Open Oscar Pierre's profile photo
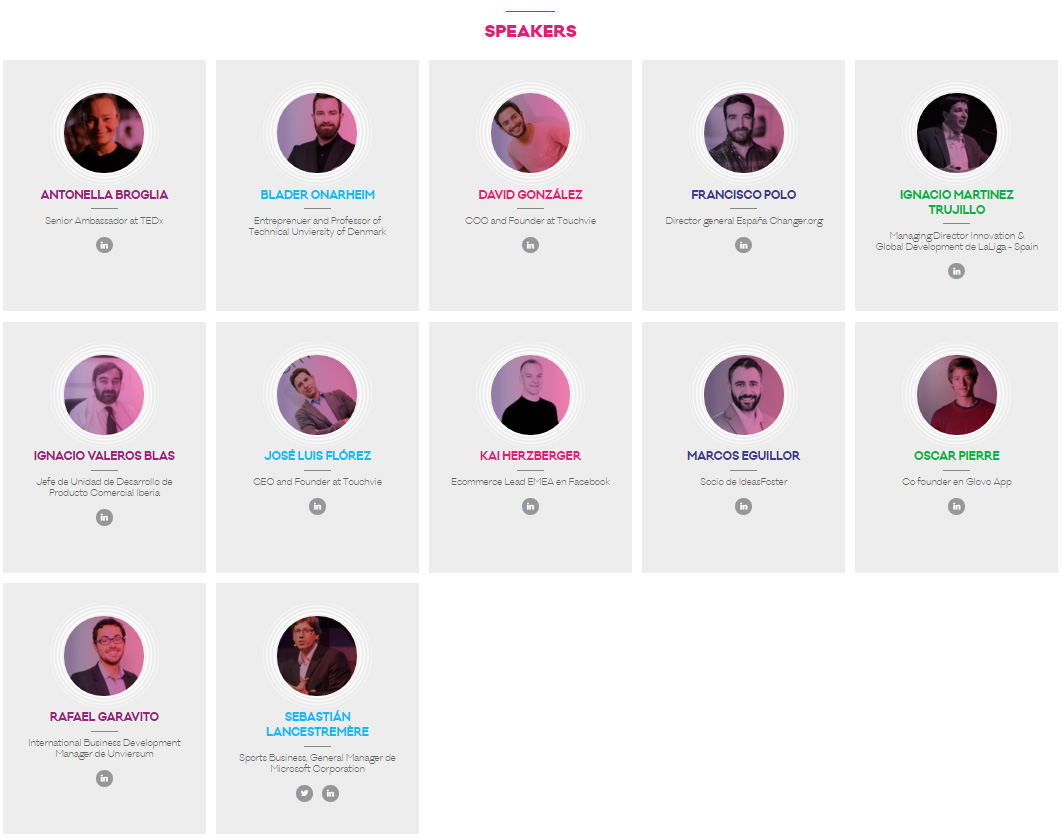The width and height of the screenshot is (1061, 838). pyautogui.click(x=956, y=395)
